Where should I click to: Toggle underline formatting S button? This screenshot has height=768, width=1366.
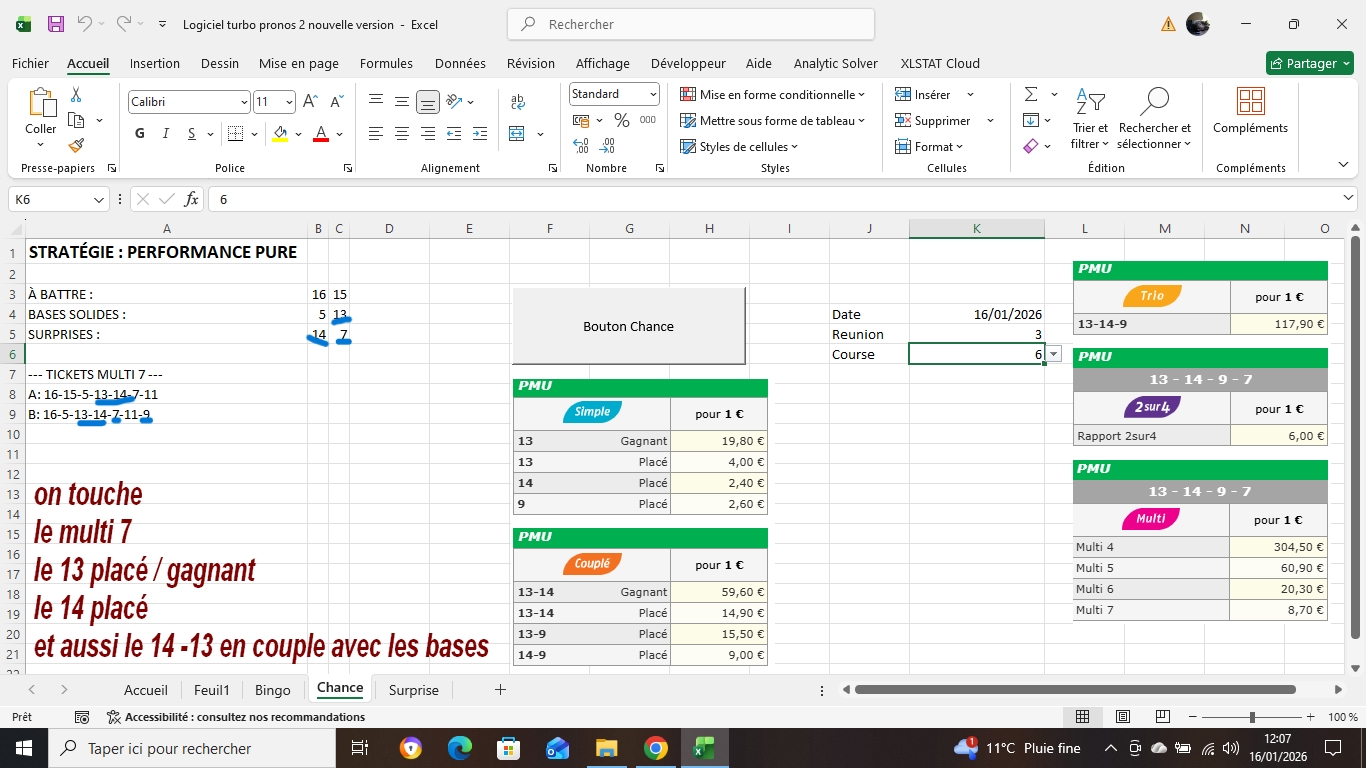(192, 134)
